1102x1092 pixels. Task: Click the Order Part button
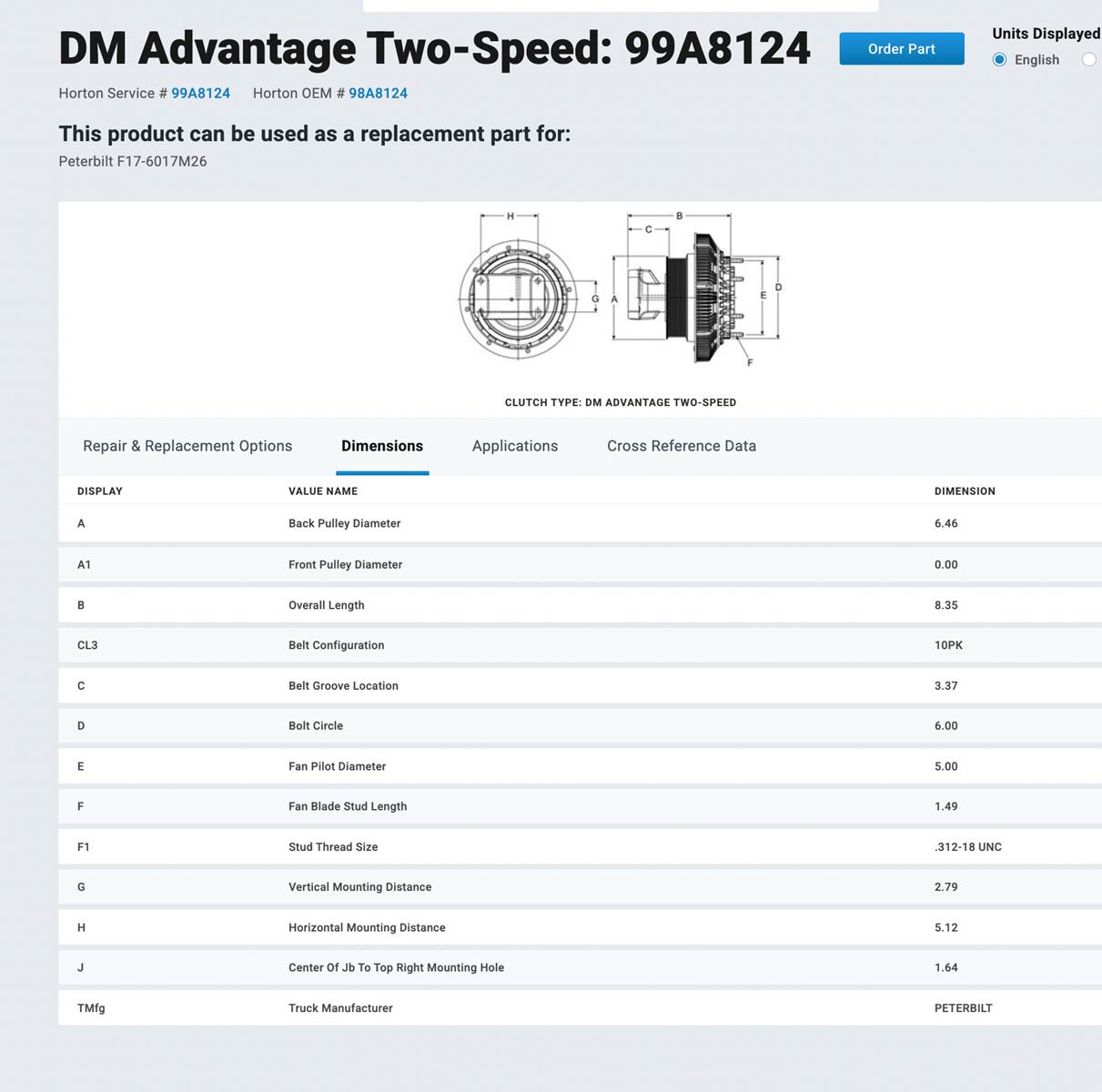[x=901, y=49]
